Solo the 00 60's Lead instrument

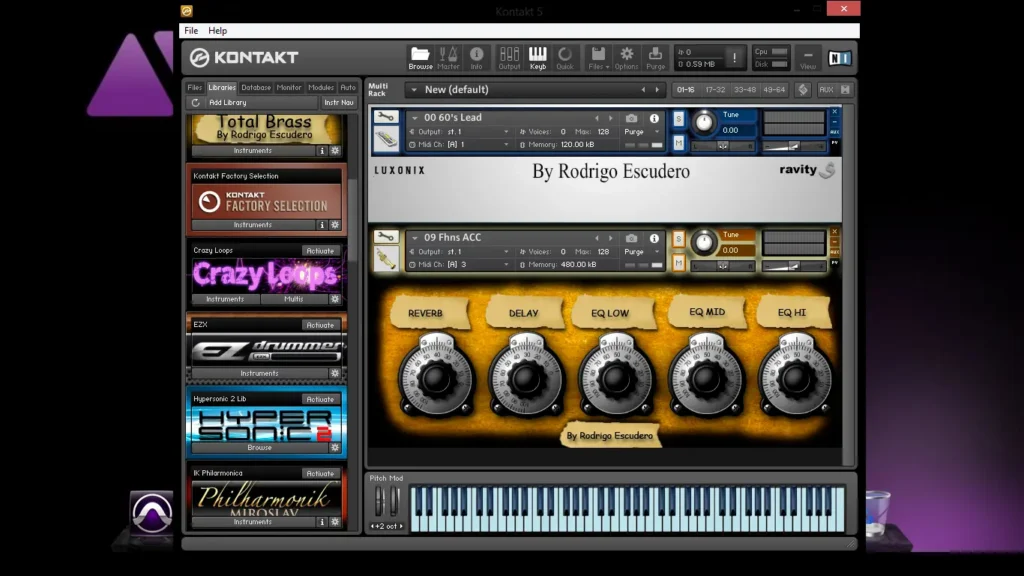click(679, 119)
